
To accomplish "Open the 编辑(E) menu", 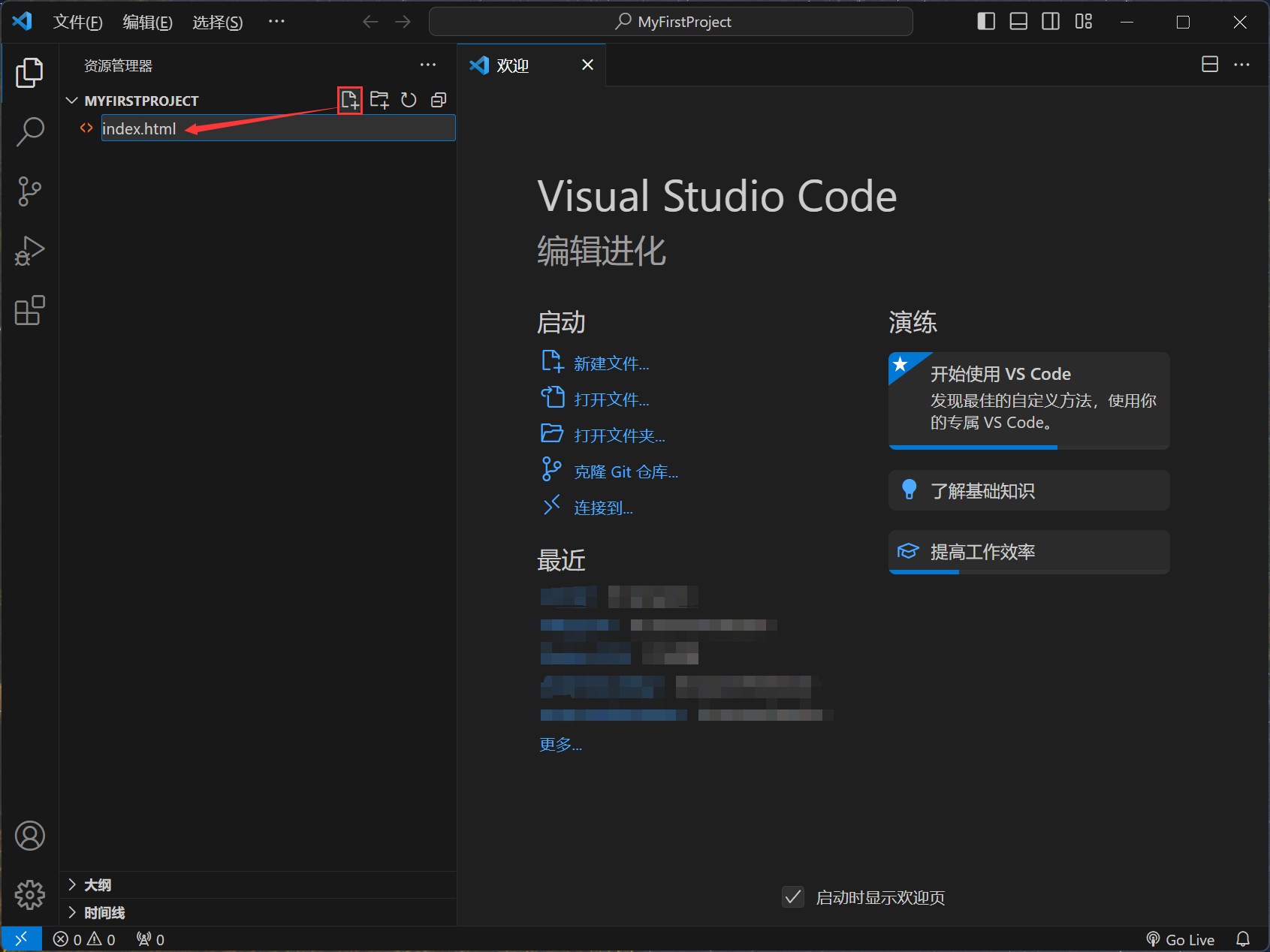I will tap(147, 22).
